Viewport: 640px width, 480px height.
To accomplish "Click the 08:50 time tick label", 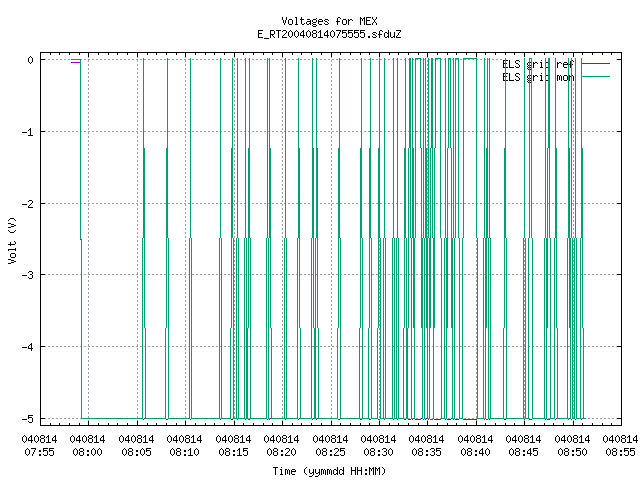I will click(x=572, y=452).
